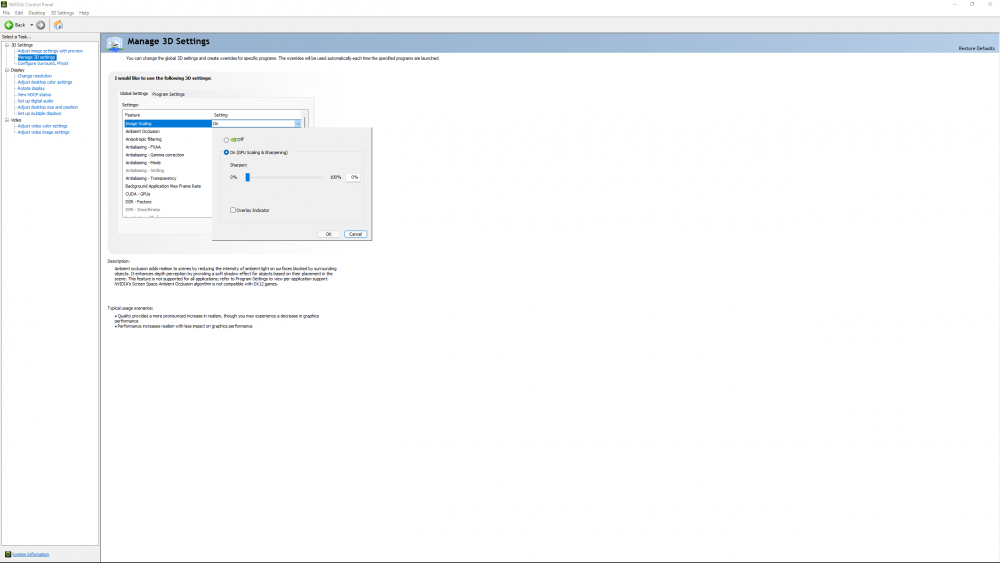Select the Antialiasing - Mode row
The image size is (1000, 563).
[x=168, y=163]
